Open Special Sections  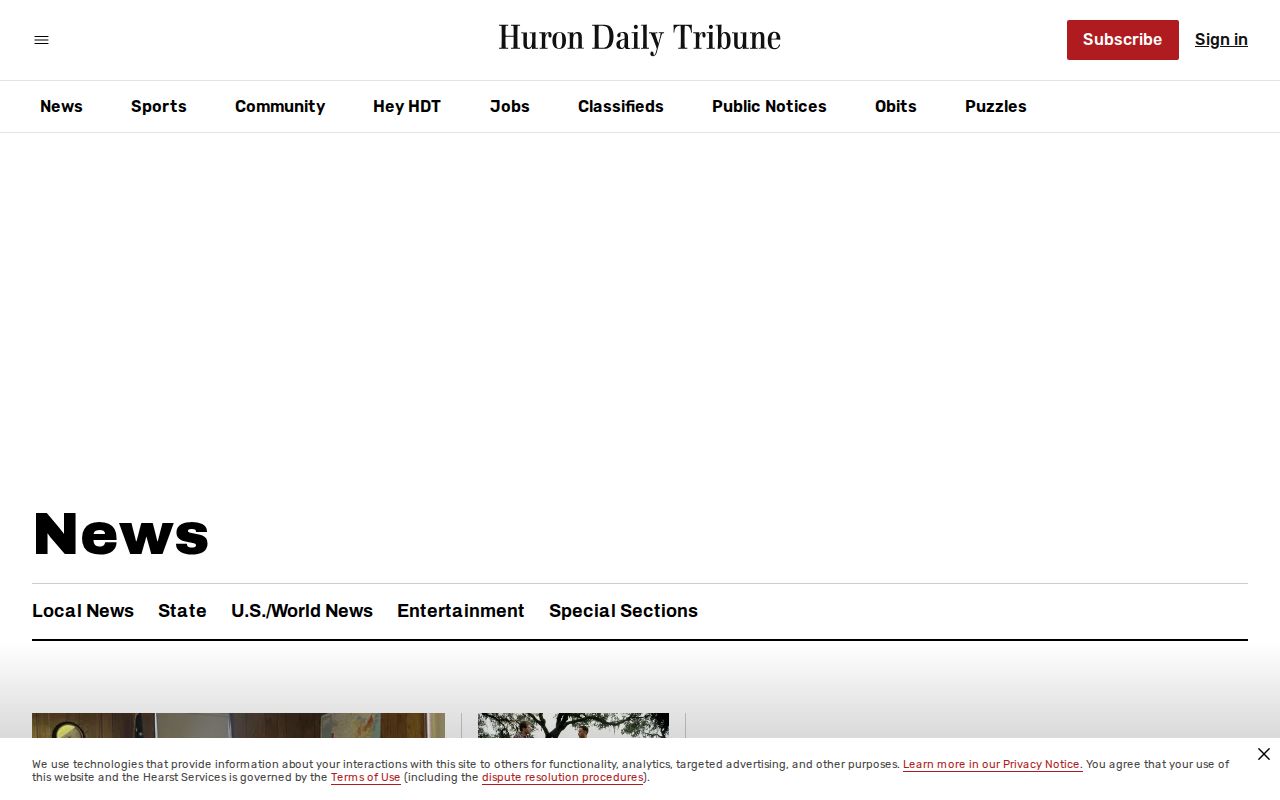click(623, 611)
